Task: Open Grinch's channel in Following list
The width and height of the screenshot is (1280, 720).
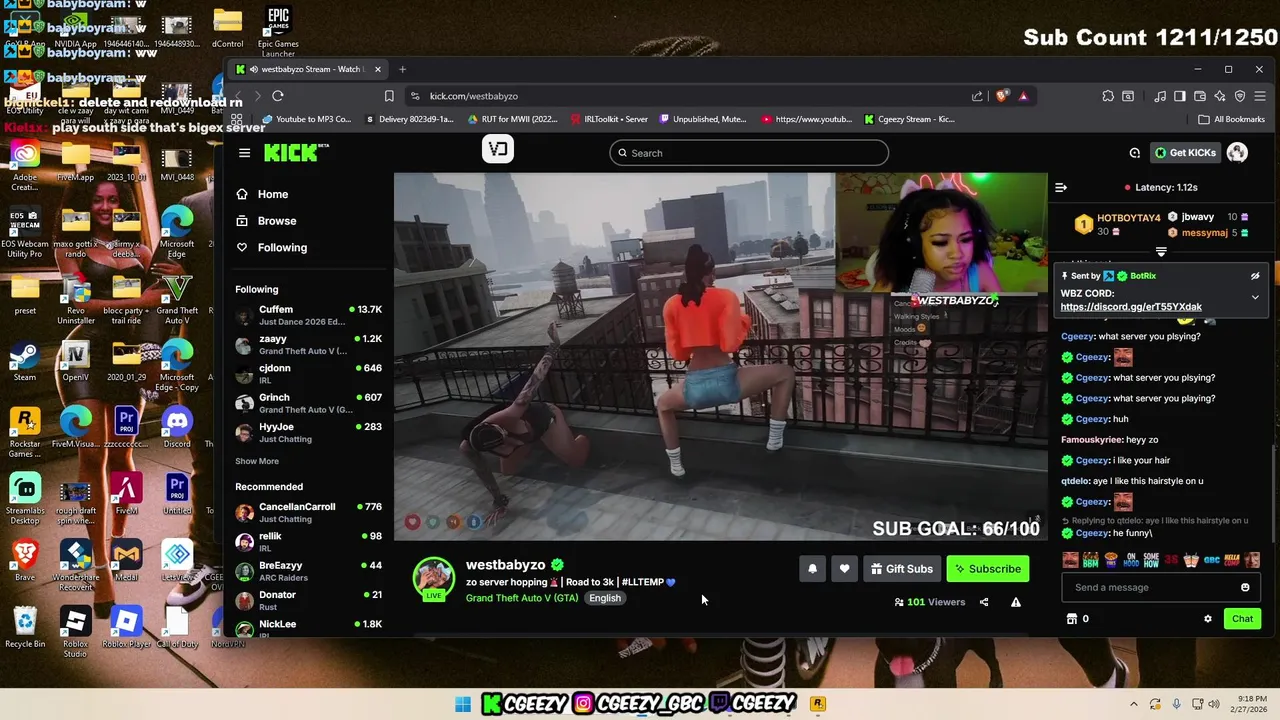Action: pos(308,403)
